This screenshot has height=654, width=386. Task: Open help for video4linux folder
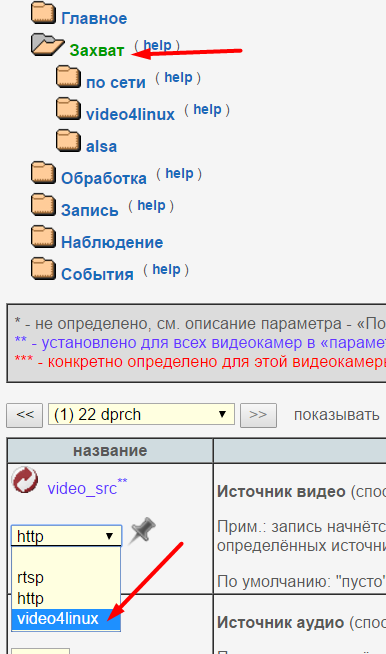coord(207,109)
